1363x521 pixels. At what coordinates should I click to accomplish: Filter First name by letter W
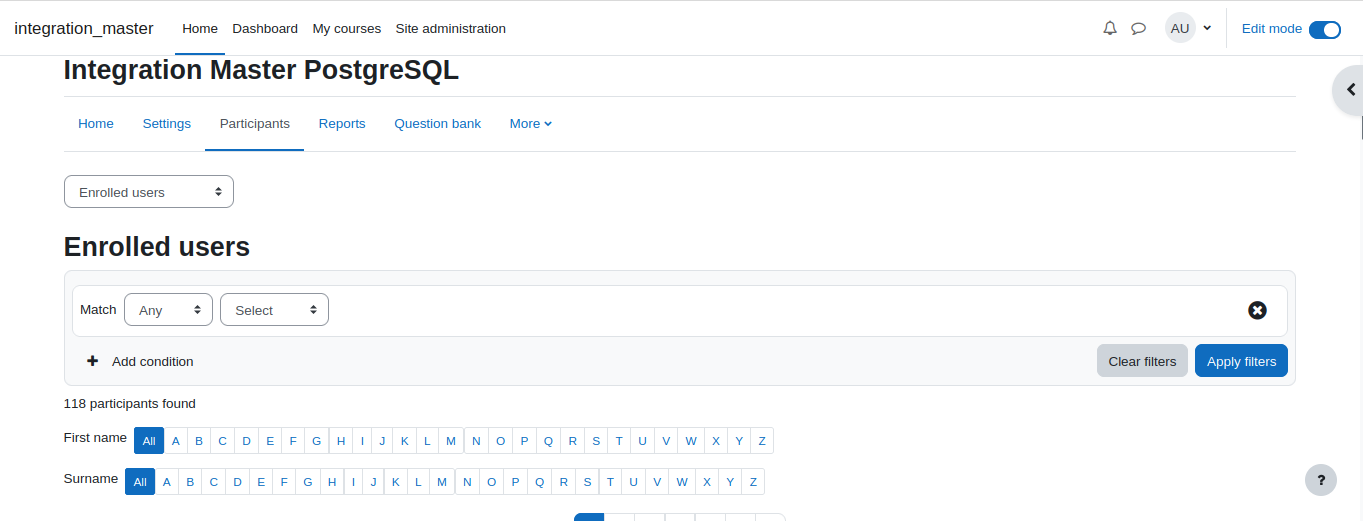pyautogui.click(x=691, y=441)
